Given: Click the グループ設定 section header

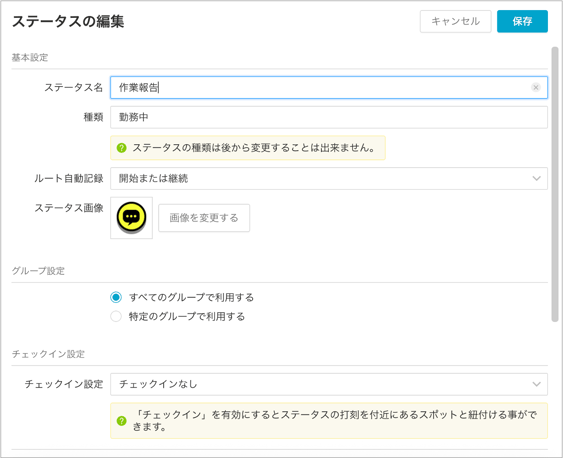Looking at the screenshot, I should point(38,271).
